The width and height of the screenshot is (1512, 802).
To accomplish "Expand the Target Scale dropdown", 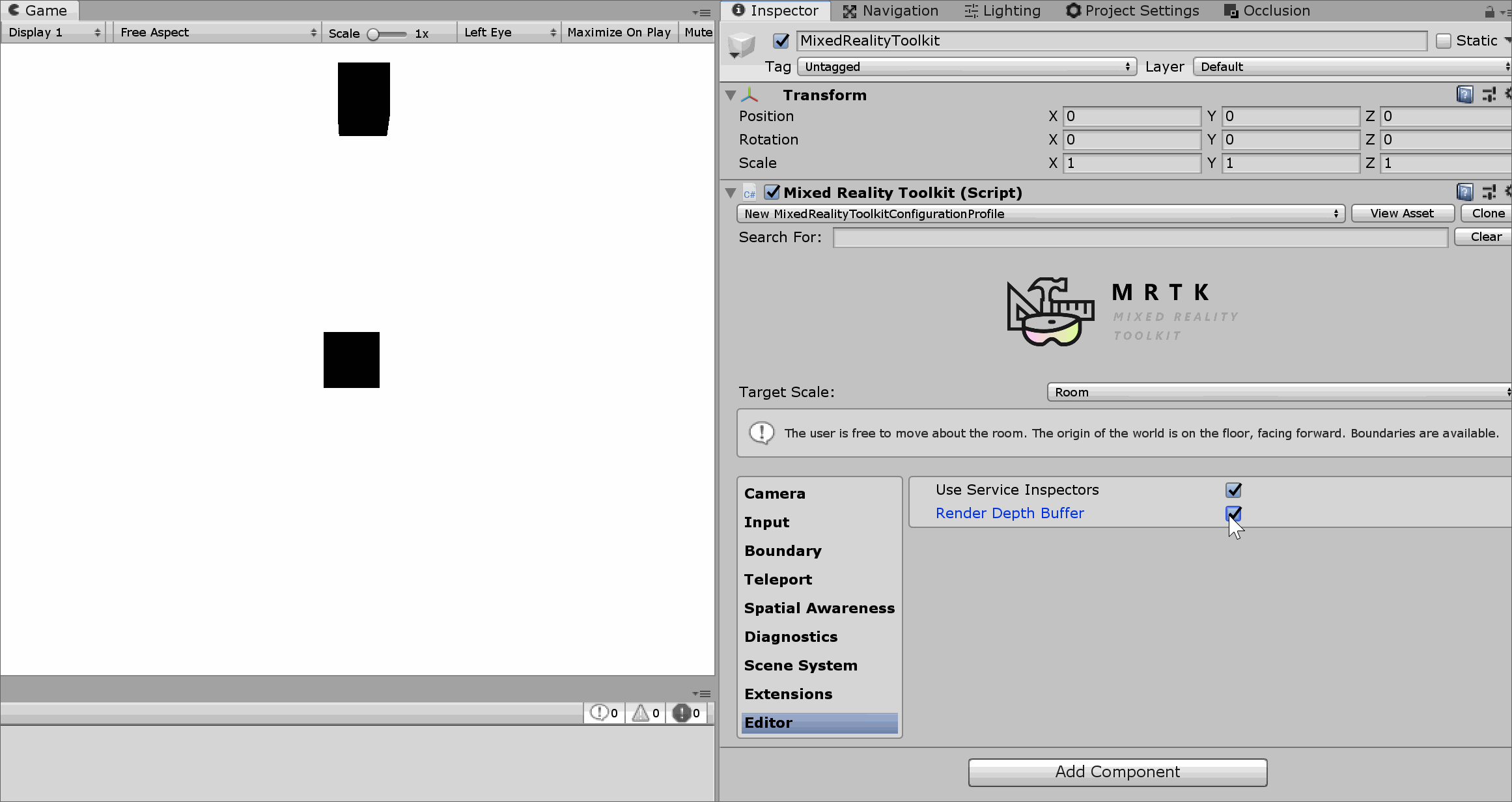I will point(1280,391).
